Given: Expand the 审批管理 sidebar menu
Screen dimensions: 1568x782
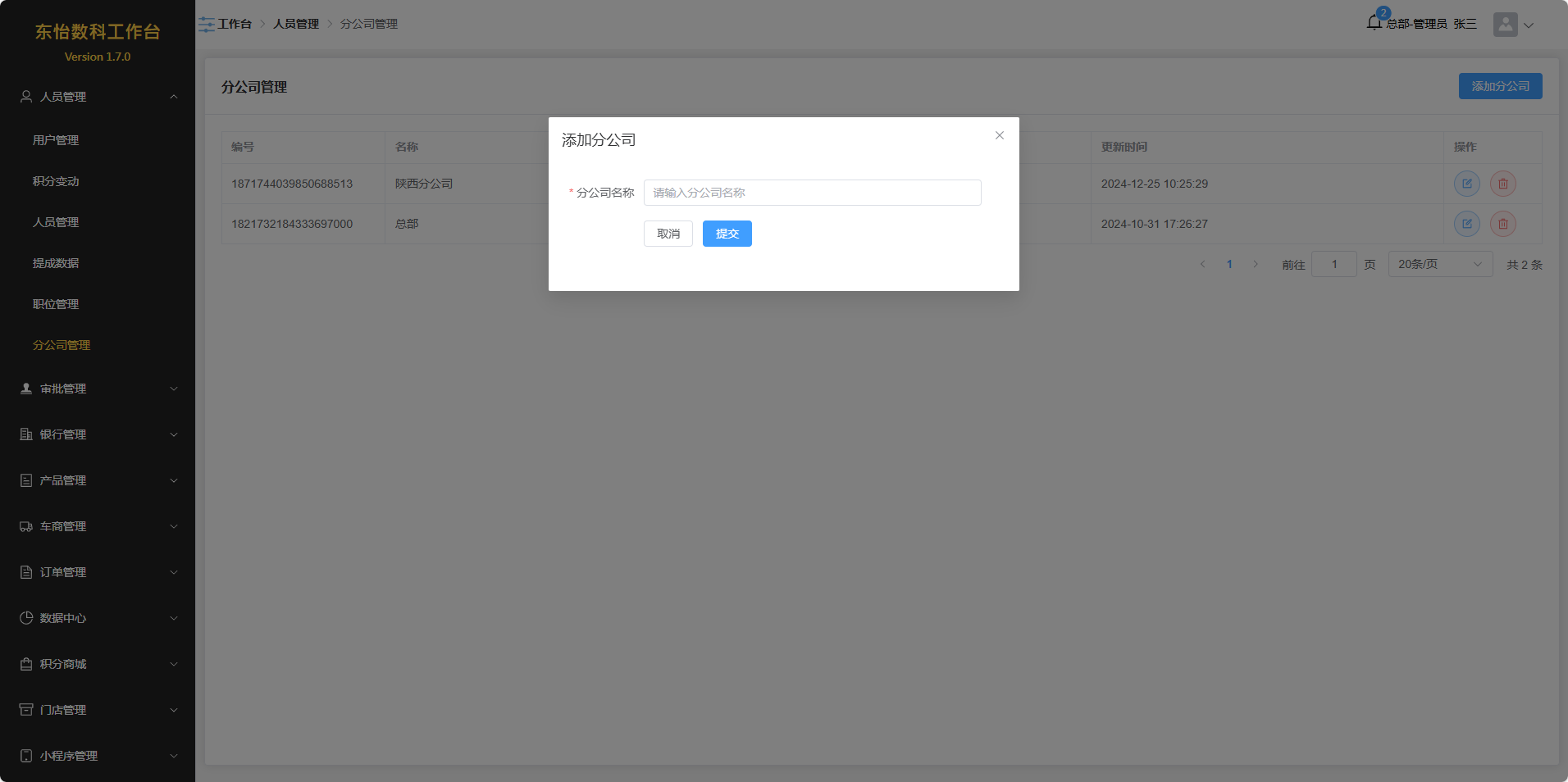Looking at the screenshot, I should tap(98, 389).
